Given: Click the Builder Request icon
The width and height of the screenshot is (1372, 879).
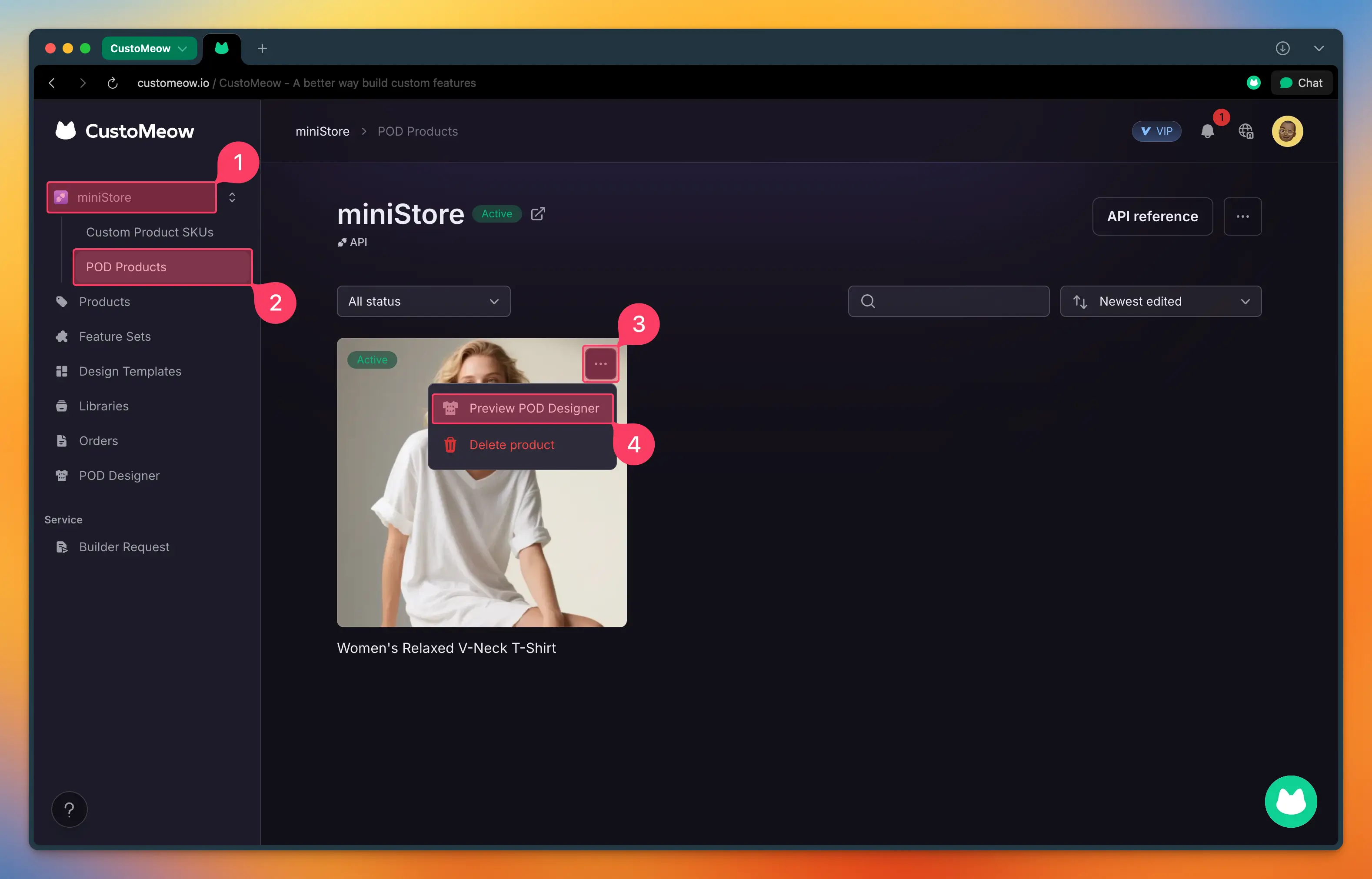Looking at the screenshot, I should 62,547.
